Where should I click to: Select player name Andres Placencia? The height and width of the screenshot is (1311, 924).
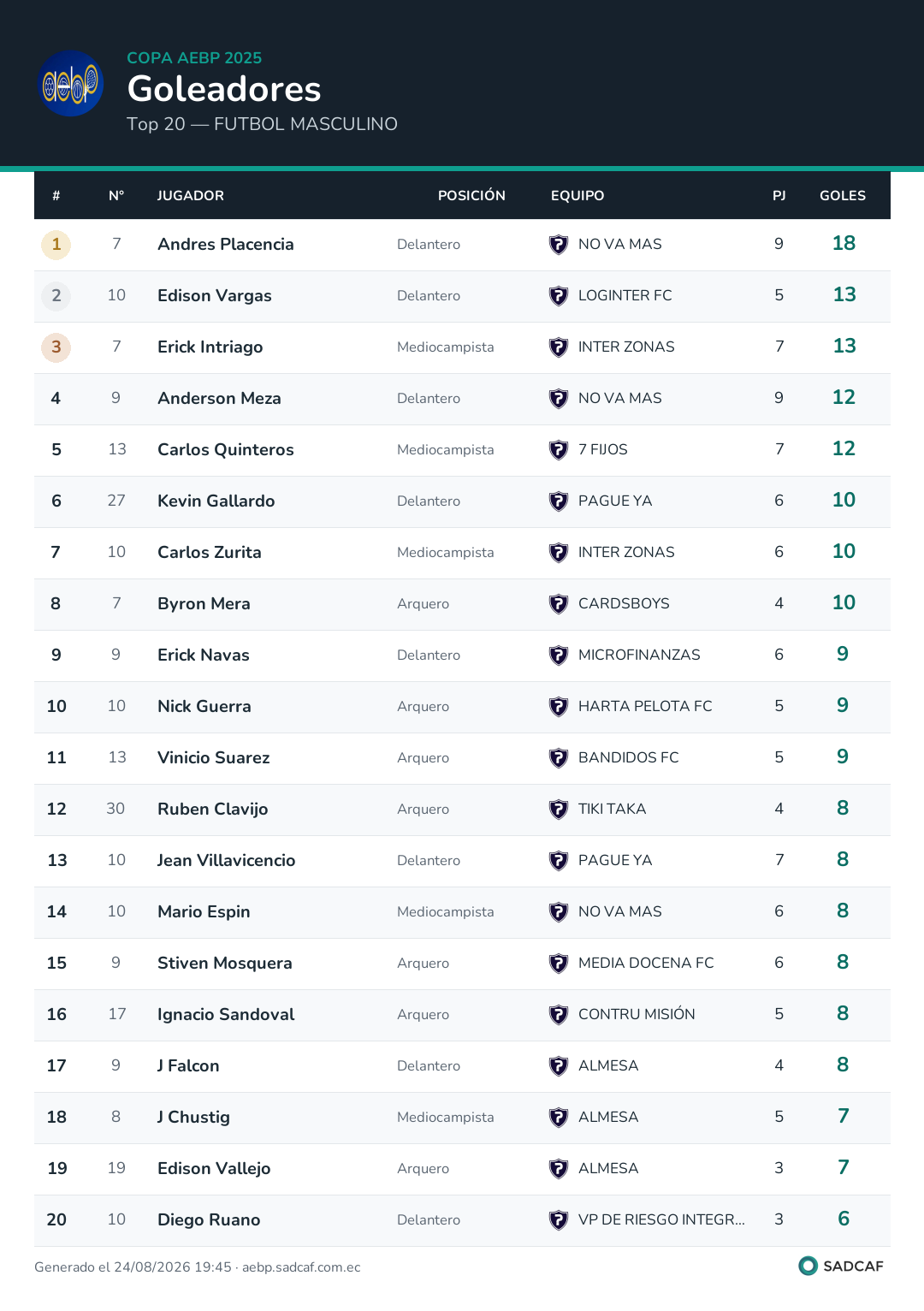[226, 245]
